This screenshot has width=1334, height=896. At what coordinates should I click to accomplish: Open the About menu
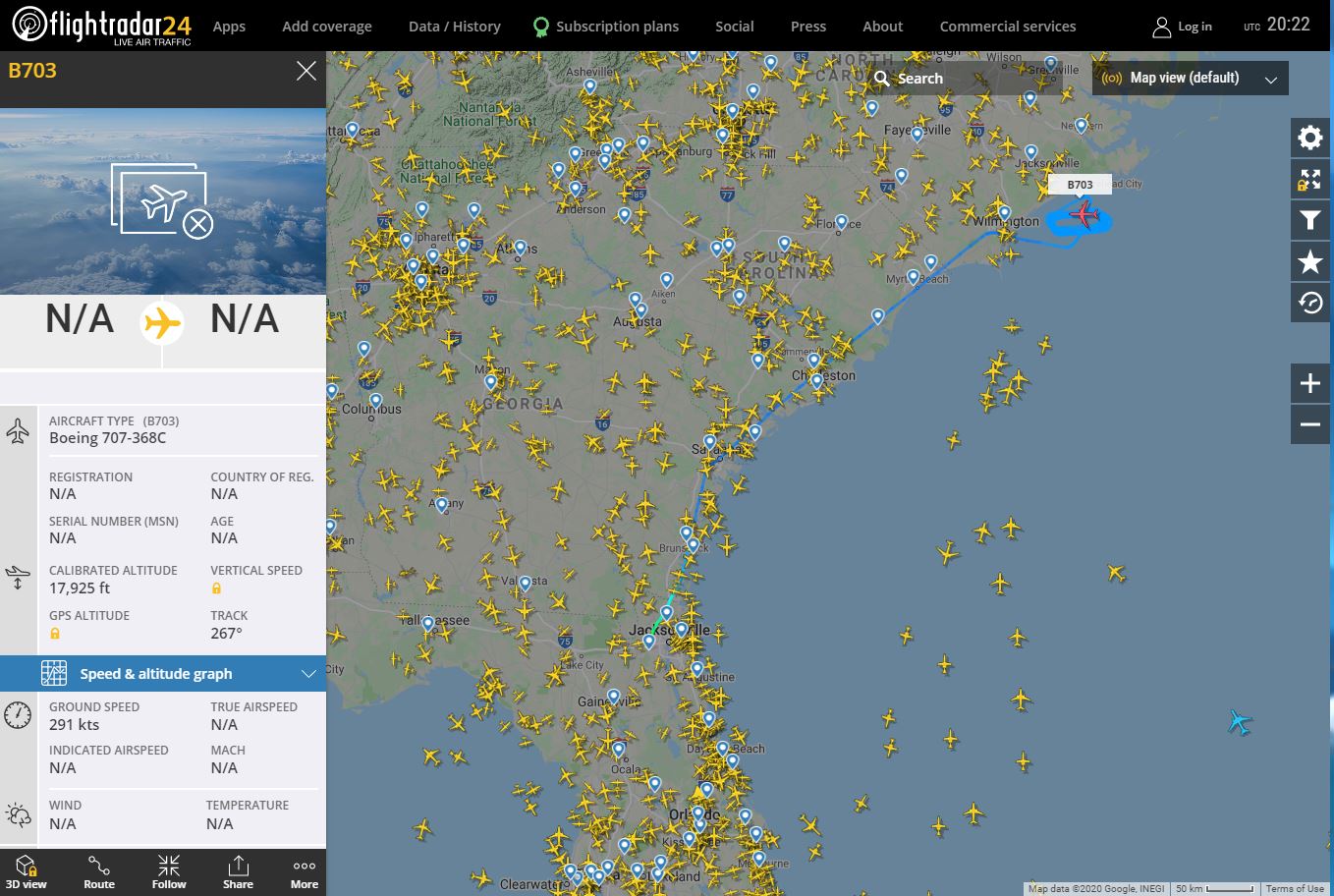[882, 27]
